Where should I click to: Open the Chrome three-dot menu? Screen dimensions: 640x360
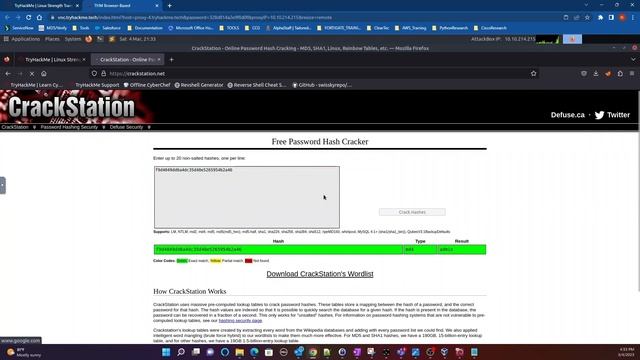[633, 18]
